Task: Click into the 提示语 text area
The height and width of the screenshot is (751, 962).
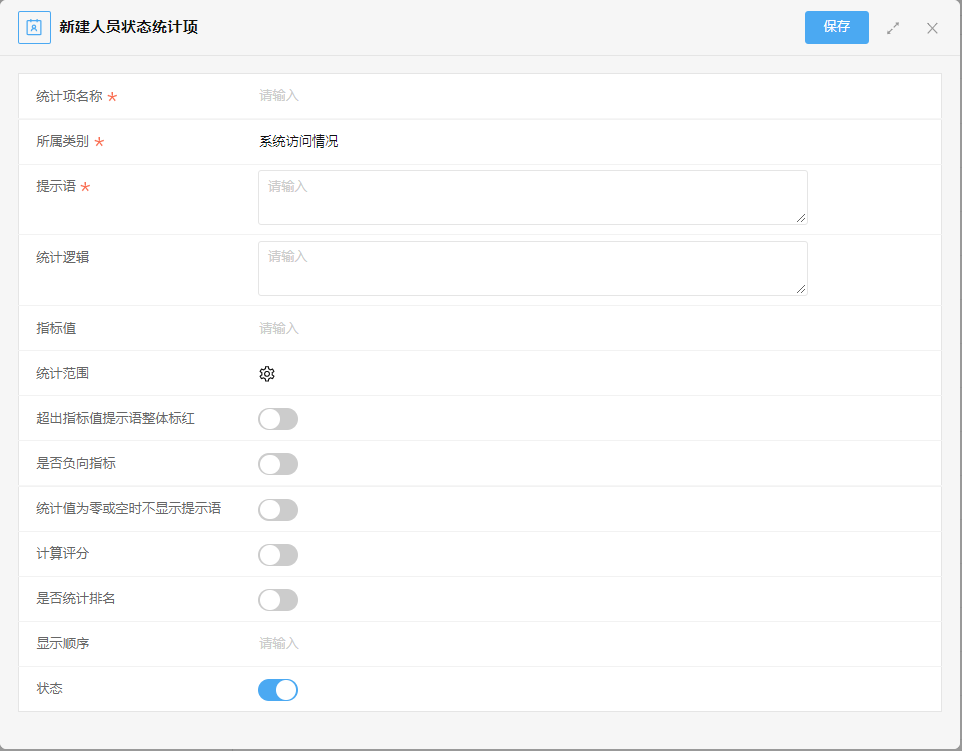Action: coord(533,198)
